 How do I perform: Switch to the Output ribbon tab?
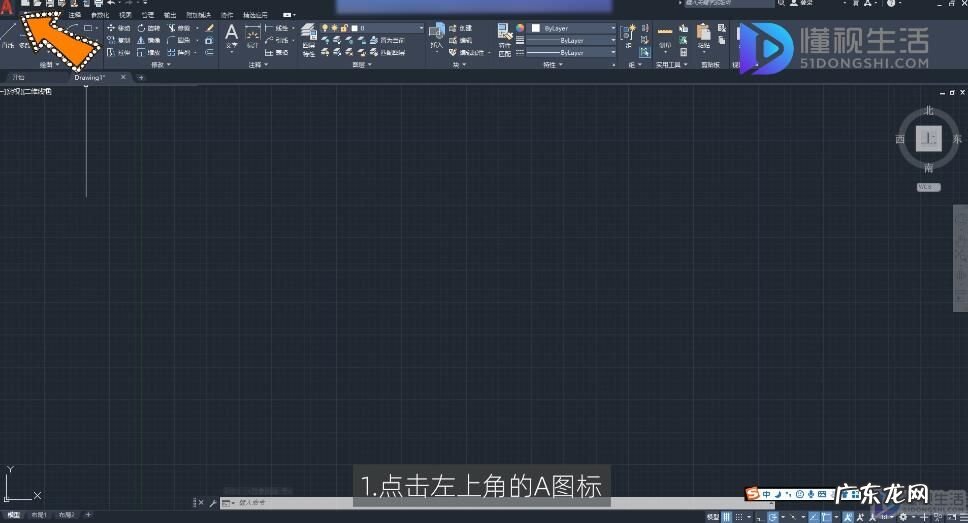pyautogui.click(x=170, y=15)
